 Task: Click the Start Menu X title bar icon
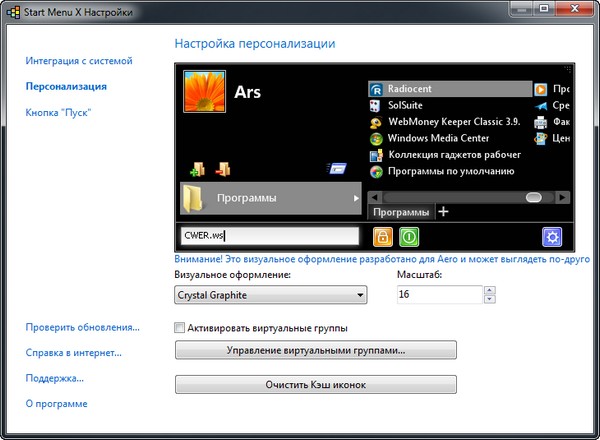[x=13, y=12]
